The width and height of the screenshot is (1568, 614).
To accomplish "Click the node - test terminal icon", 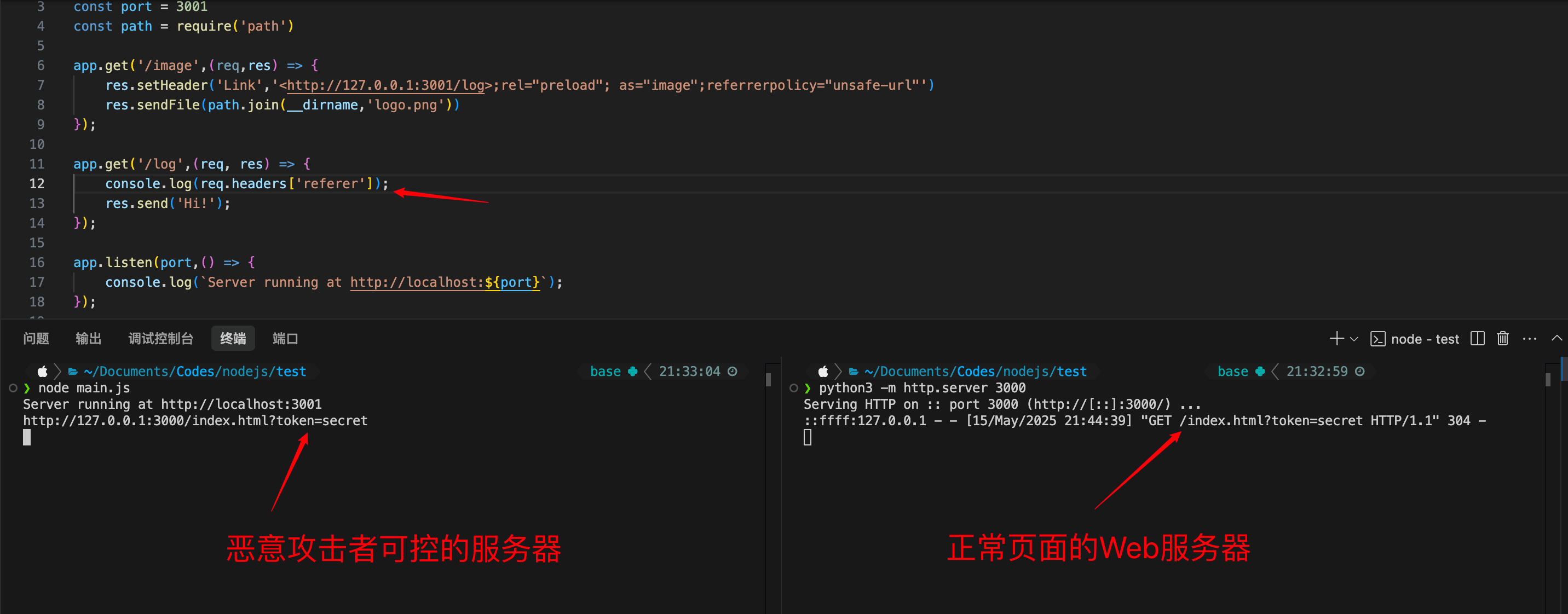I will tap(1377, 339).
